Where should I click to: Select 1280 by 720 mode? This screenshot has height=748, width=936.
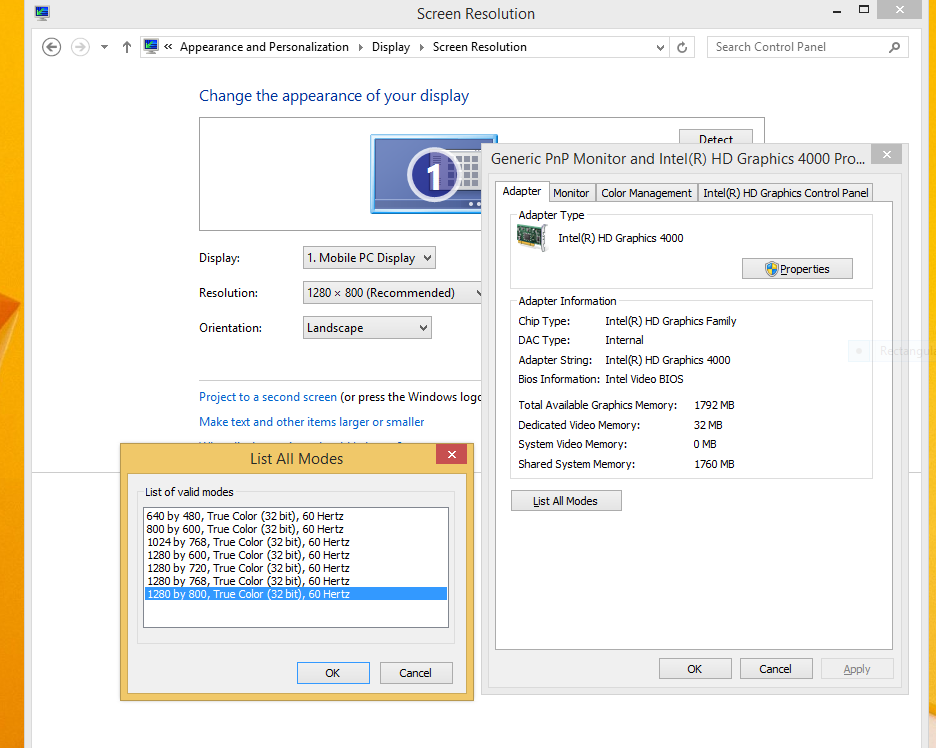pyautogui.click(x=295, y=568)
